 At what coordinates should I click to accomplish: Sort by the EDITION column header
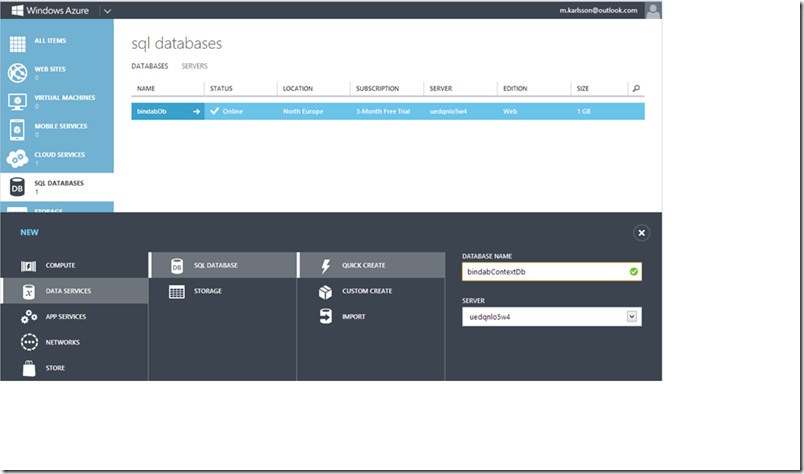tap(515, 89)
